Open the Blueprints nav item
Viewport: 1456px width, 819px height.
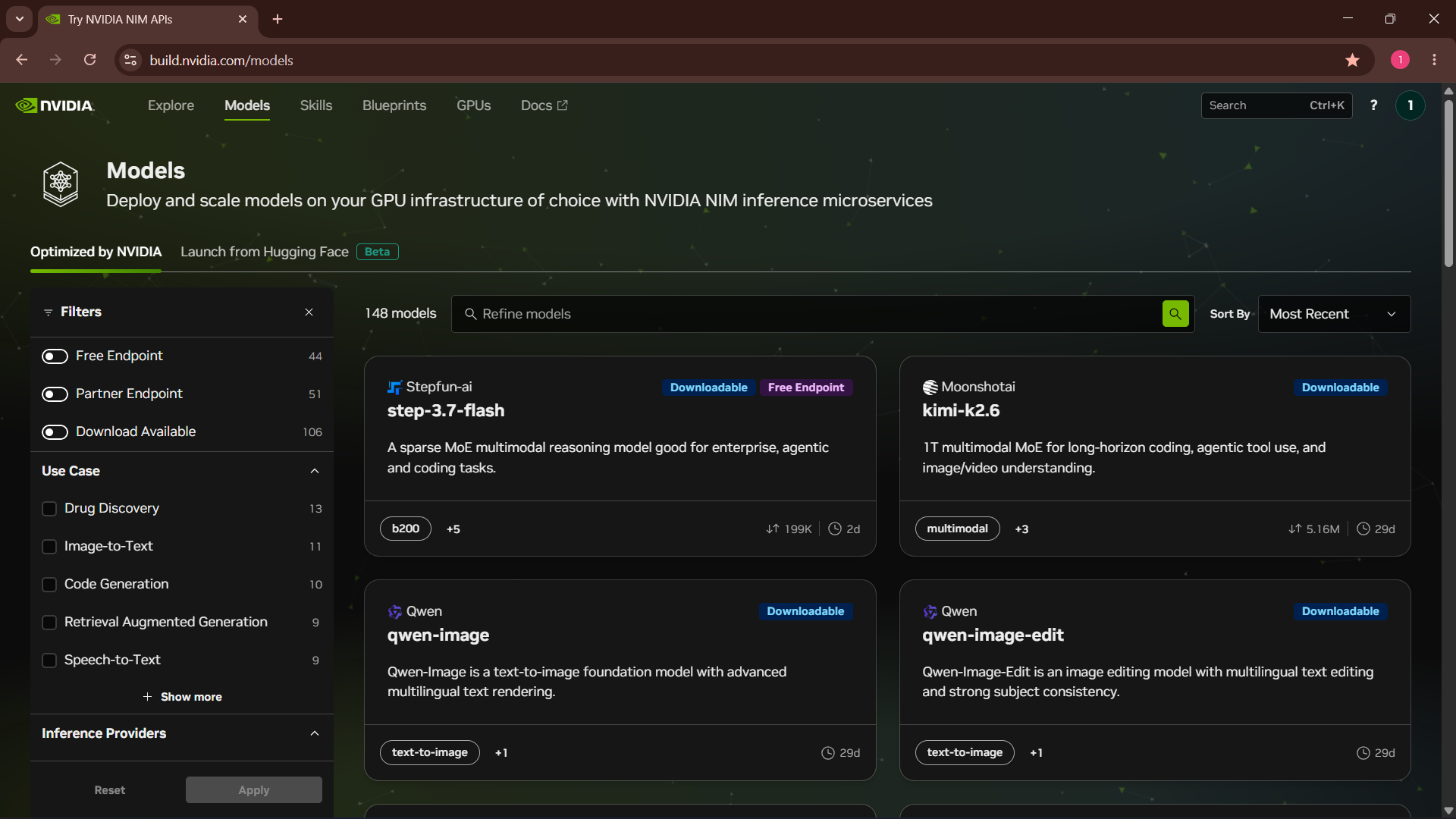coord(394,105)
